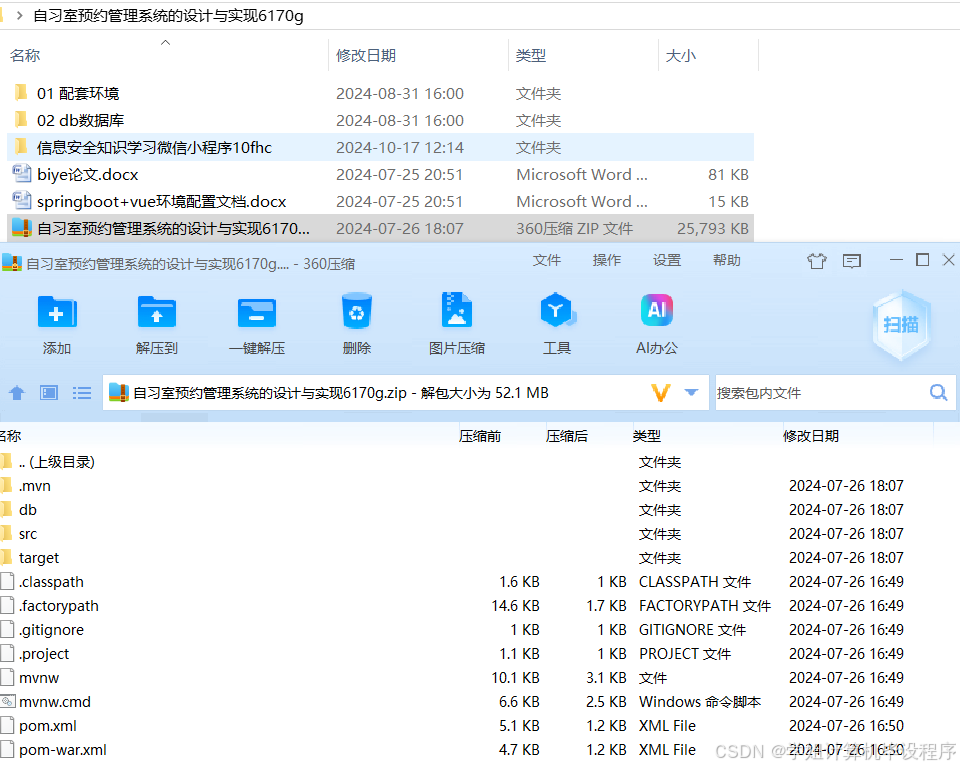This screenshot has width=960, height=769.
Task: Click the 扫描 (Scan) badge icon
Action: tap(900, 323)
